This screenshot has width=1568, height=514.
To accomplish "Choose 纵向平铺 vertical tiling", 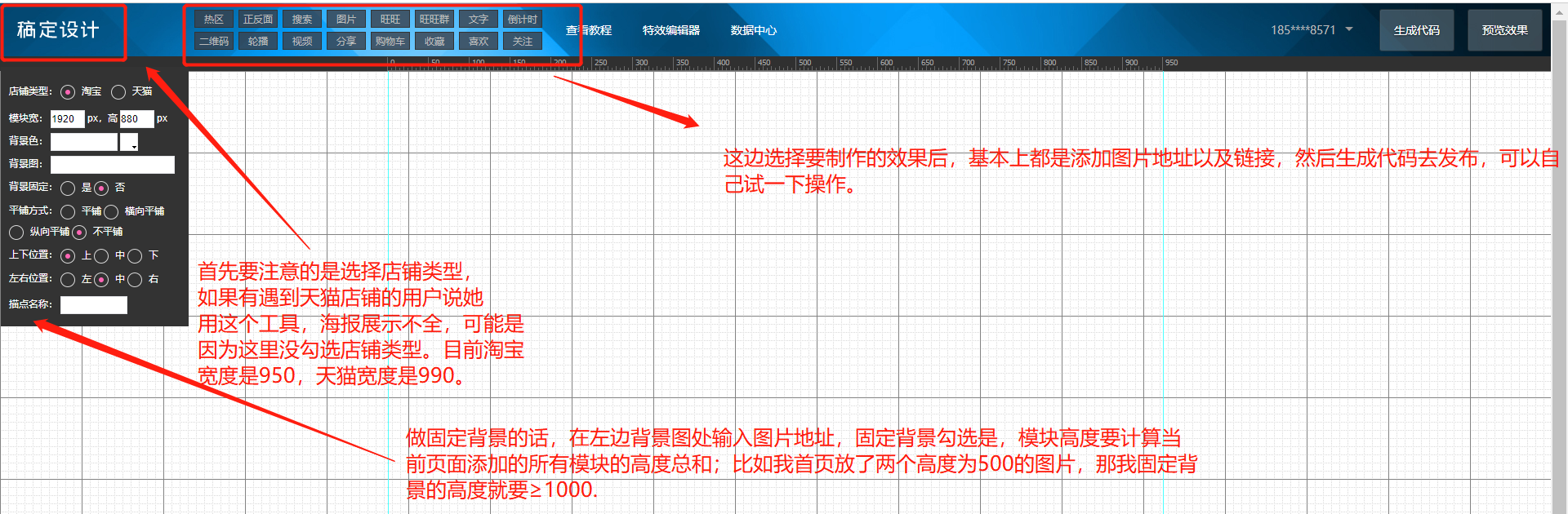I will (x=16, y=233).
